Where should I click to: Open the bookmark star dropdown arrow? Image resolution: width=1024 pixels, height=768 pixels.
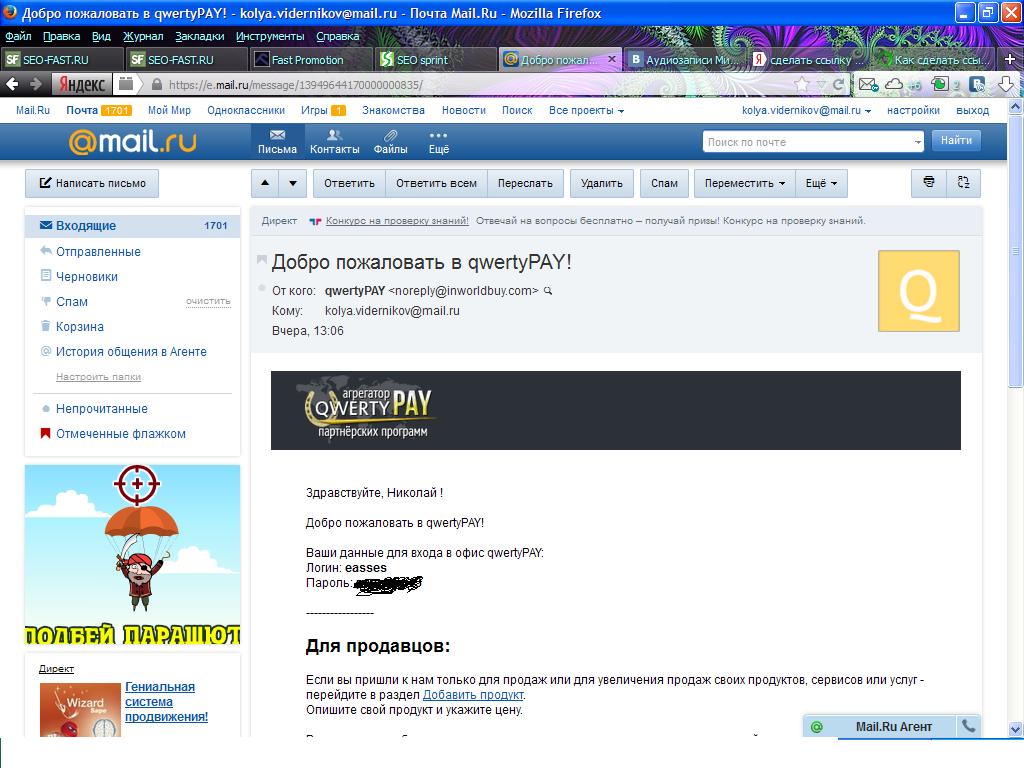tap(821, 85)
